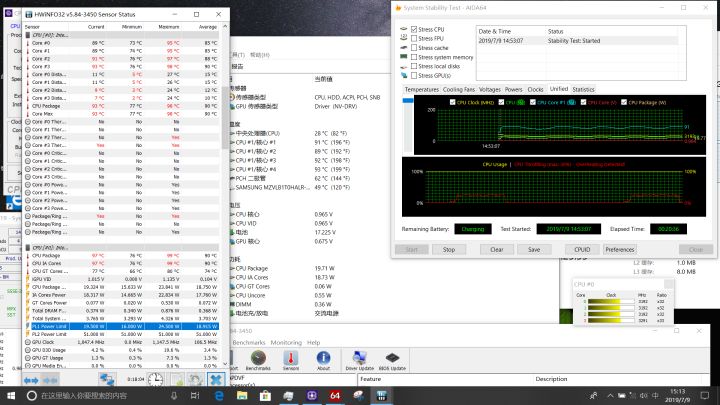The image size is (720, 405).
Task: Toggle CPU Core #1 graph checkbox
Action: [533, 102]
